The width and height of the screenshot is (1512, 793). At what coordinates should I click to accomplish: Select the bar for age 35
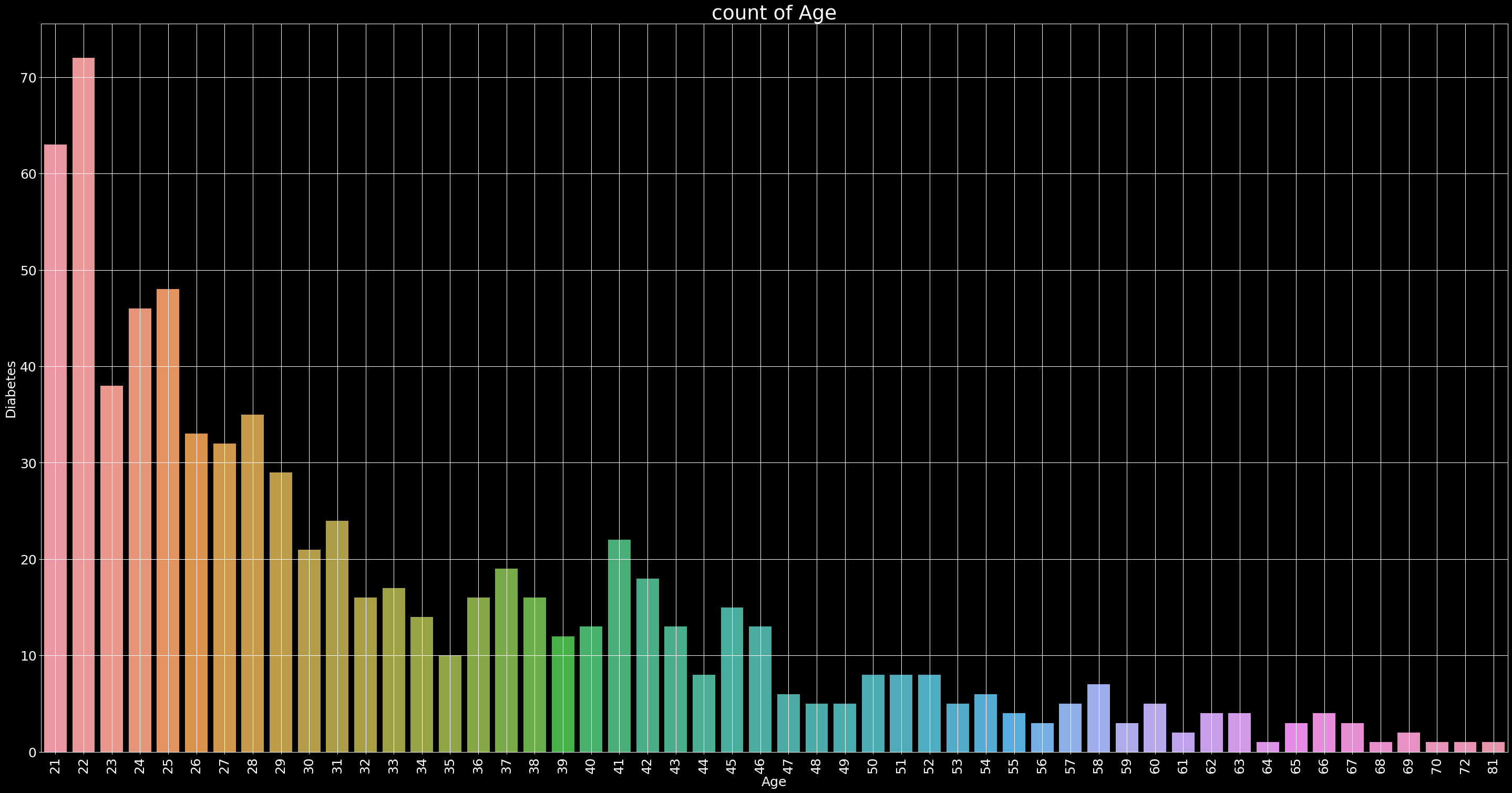(450, 704)
